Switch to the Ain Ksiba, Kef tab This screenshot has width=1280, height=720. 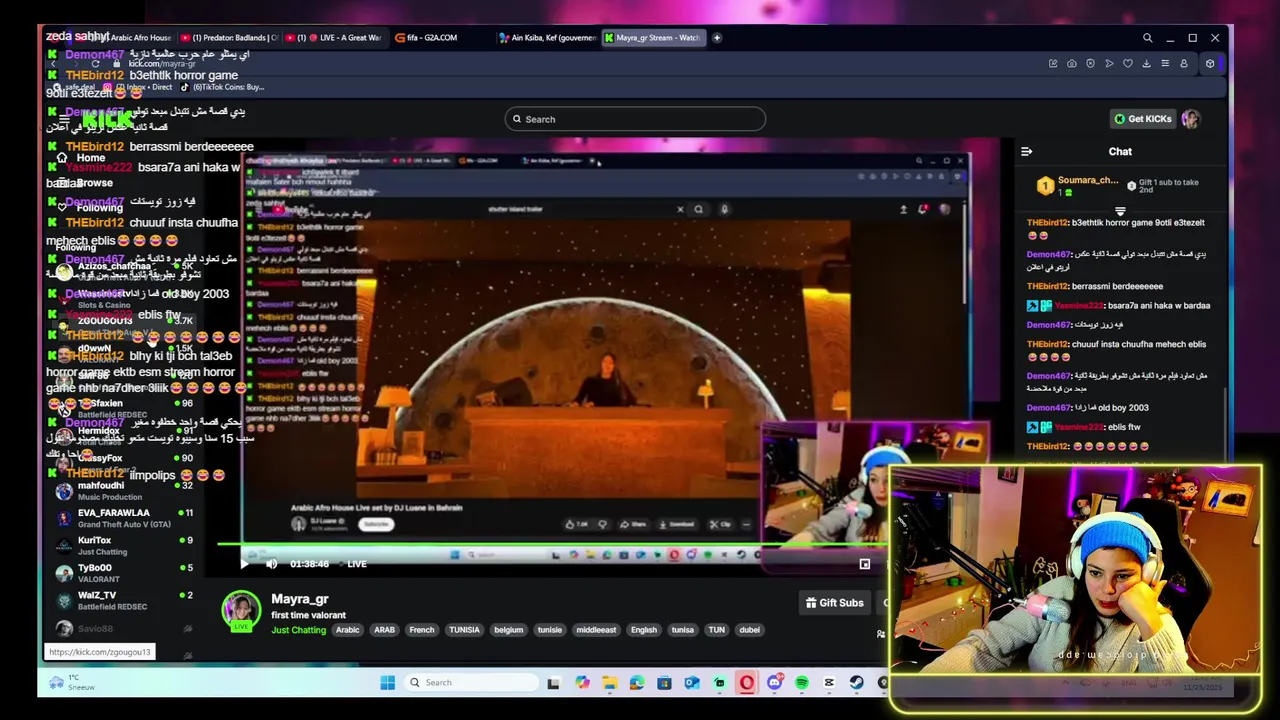pyautogui.click(x=548, y=38)
